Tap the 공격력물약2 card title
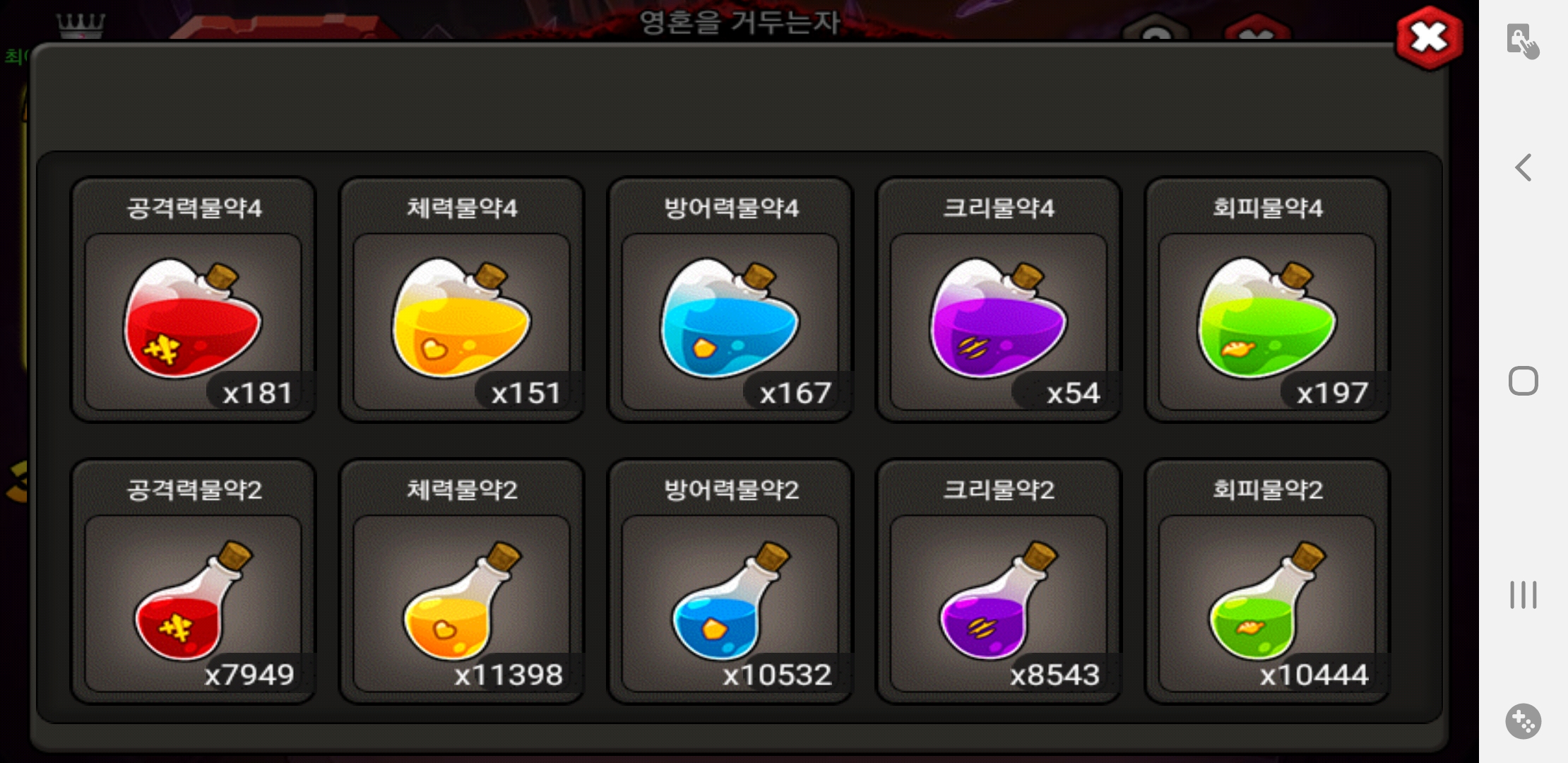The width and height of the screenshot is (1568, 763). [x=194, y=490]
